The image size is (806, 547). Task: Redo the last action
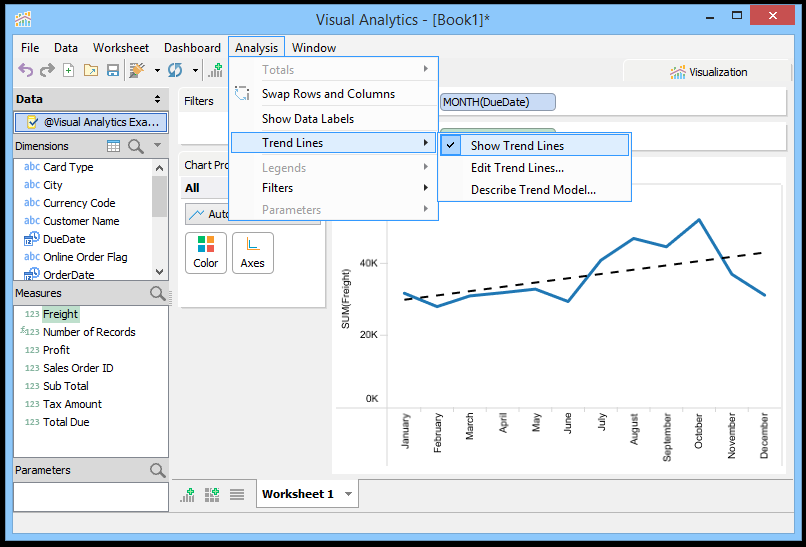[x=47, y=70]
